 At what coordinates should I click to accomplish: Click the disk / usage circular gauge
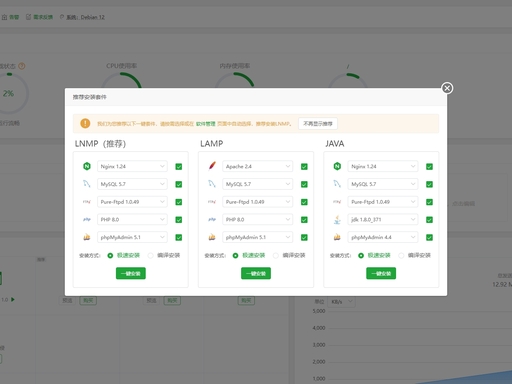(x=348, y=80)
